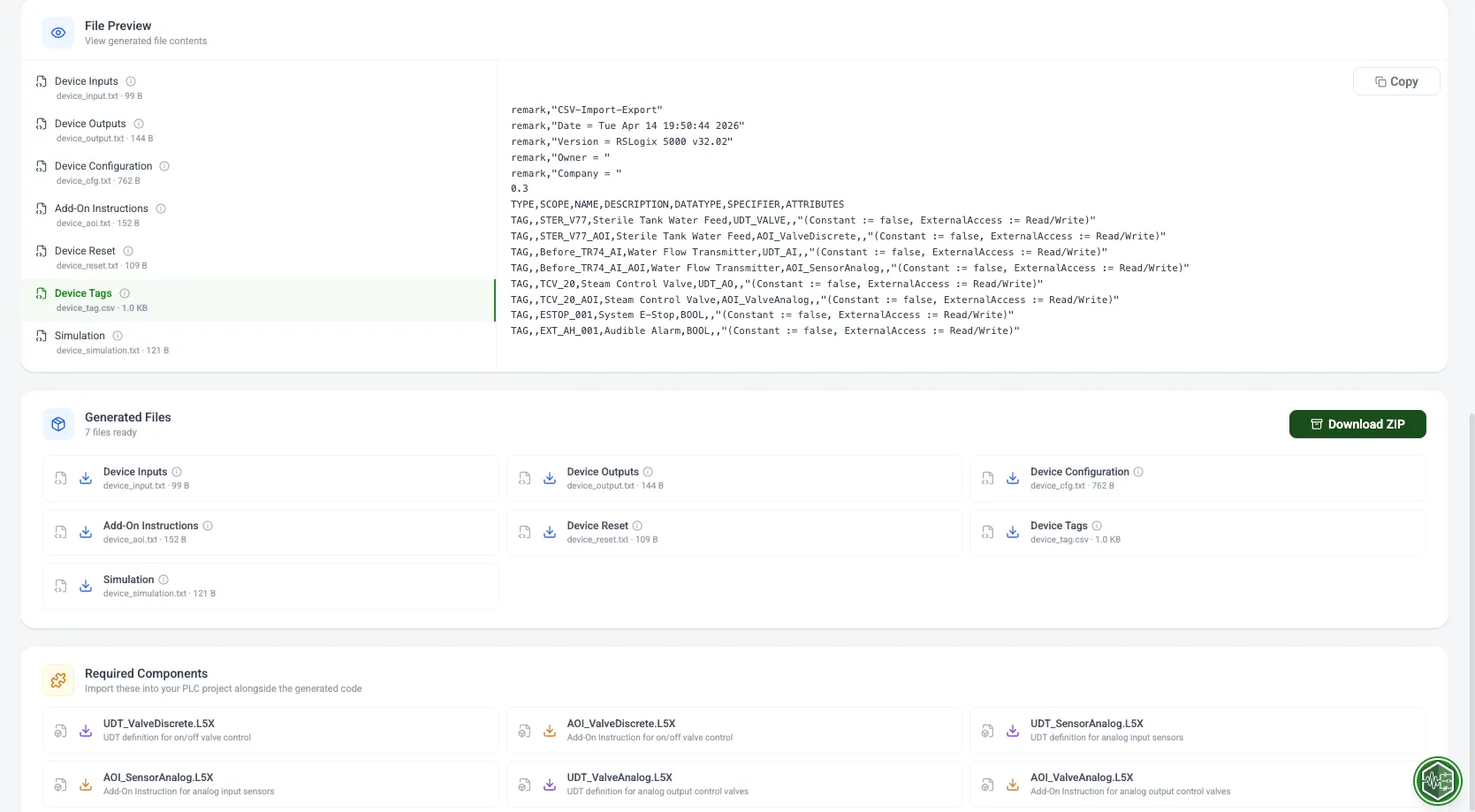Screen dimensions: 1475x812
Task: Click the File Preview eye icon
Action: coord(58,33)
